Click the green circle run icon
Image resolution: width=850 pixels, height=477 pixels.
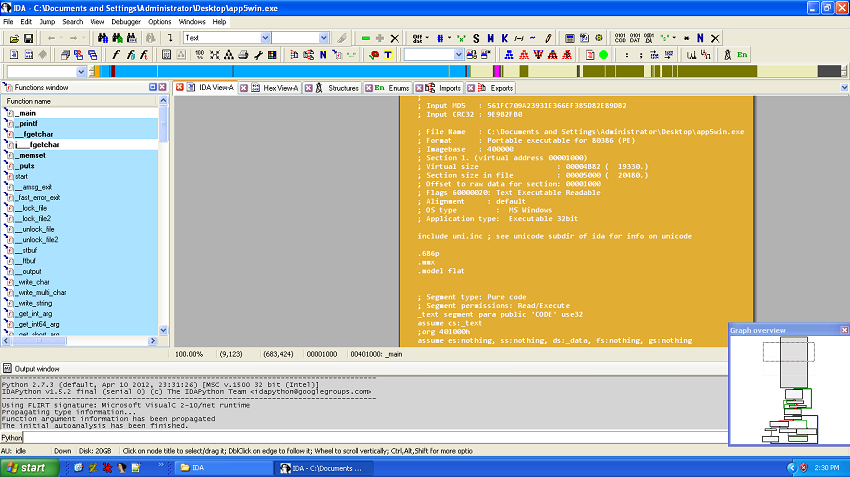(x=603, y=55)
